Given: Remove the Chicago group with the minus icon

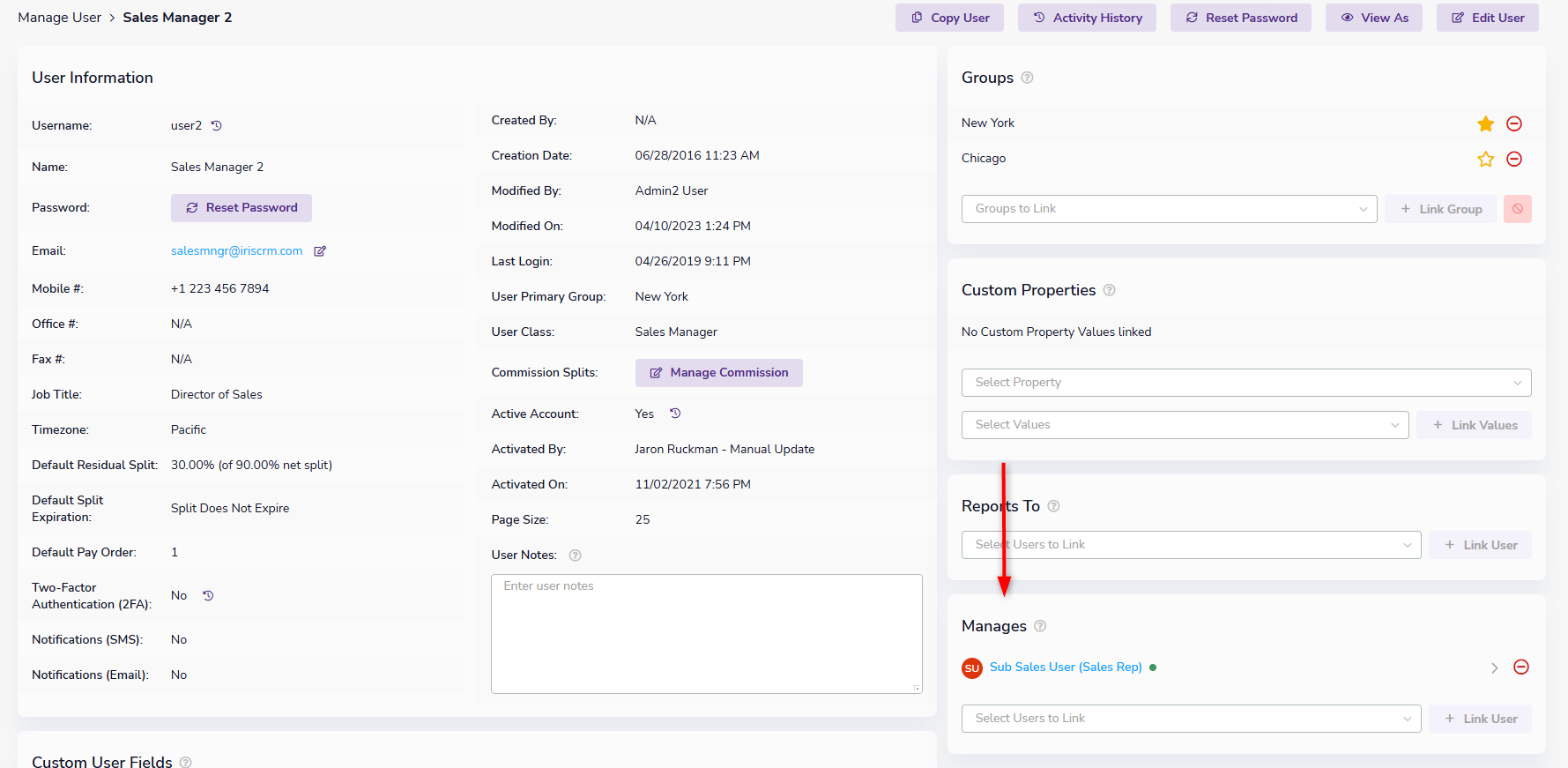Looking at the screenshot, I should [x=1514, y=159].
